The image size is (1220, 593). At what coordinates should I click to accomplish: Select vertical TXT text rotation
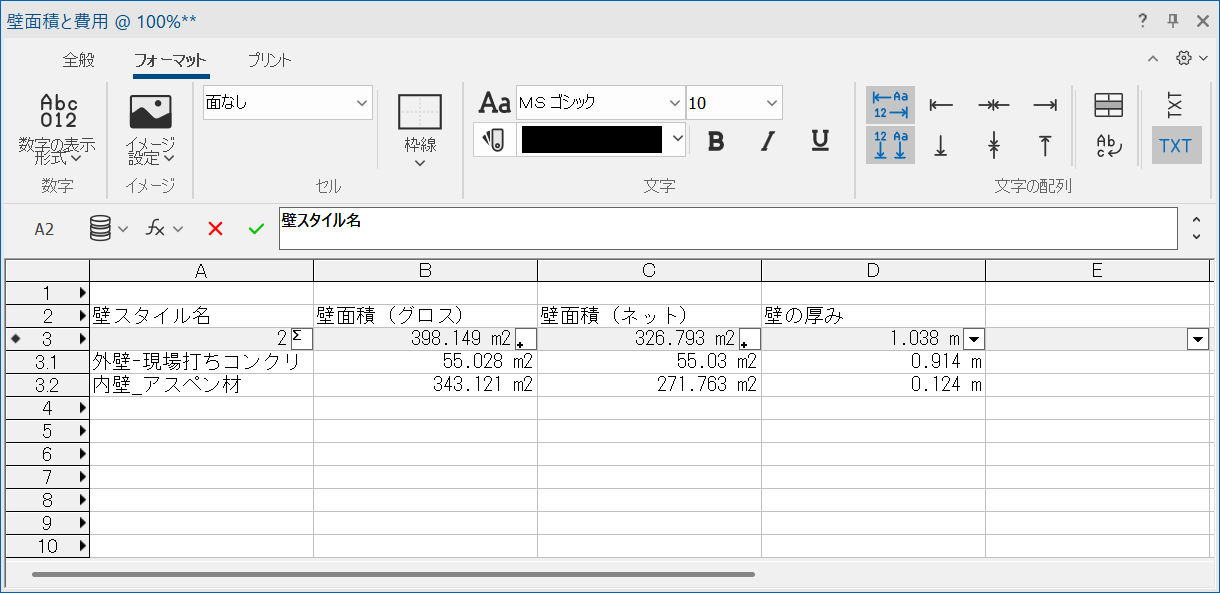coord(1175,104)
